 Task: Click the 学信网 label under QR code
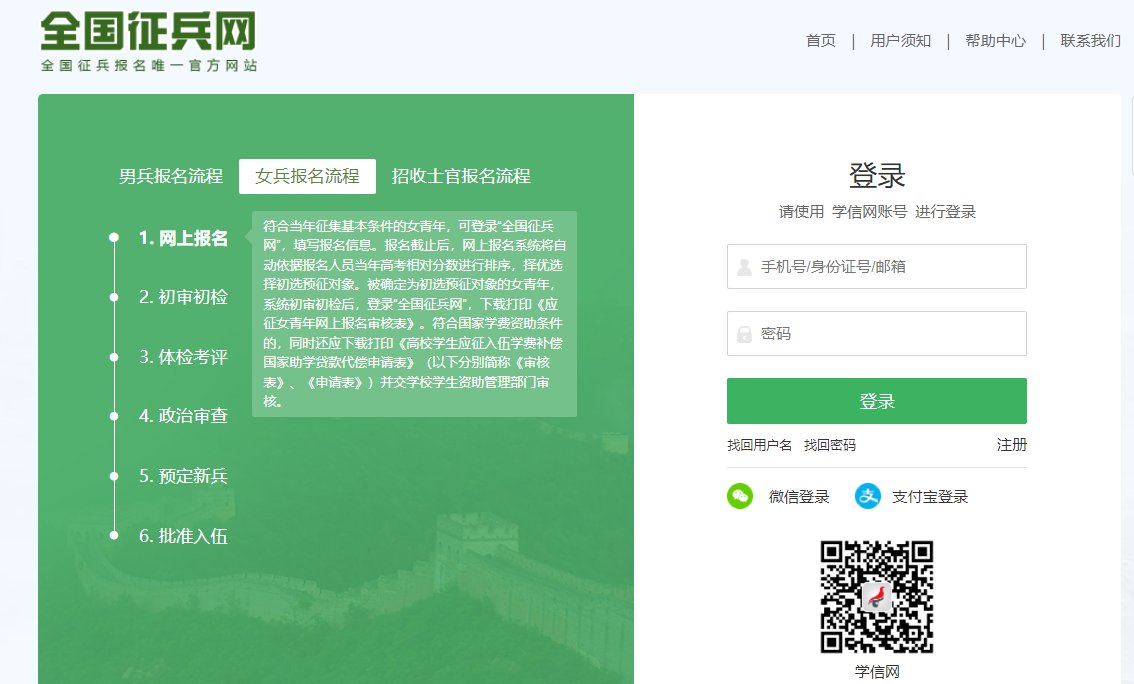click(877, 672)
